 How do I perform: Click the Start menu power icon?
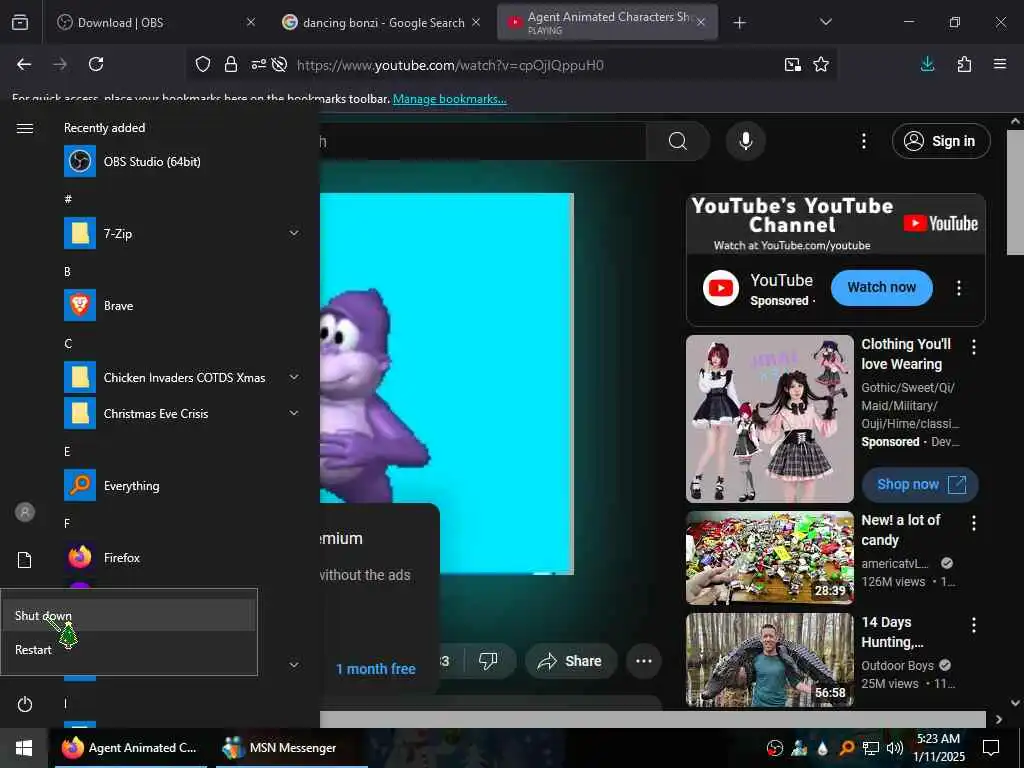click(25, 704)
